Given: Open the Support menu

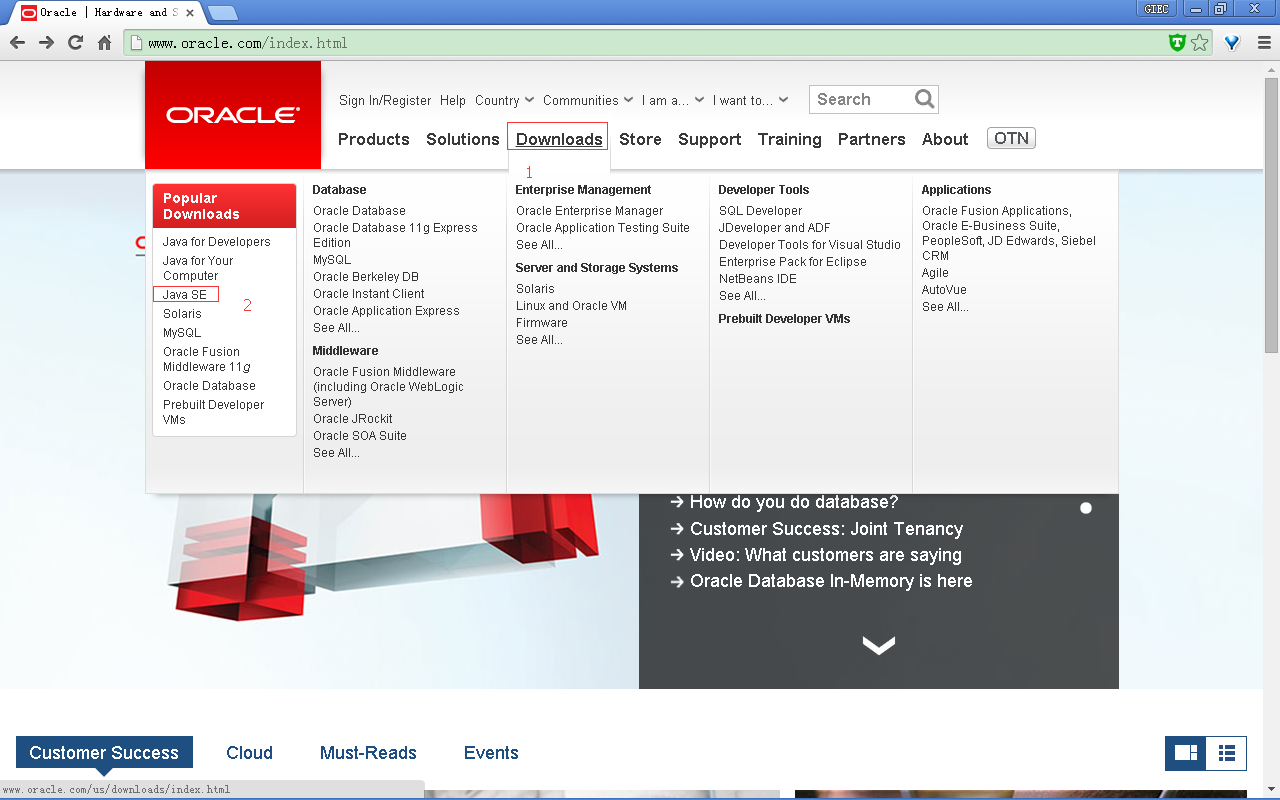Looking at the screenshot, I should point(710,139).
